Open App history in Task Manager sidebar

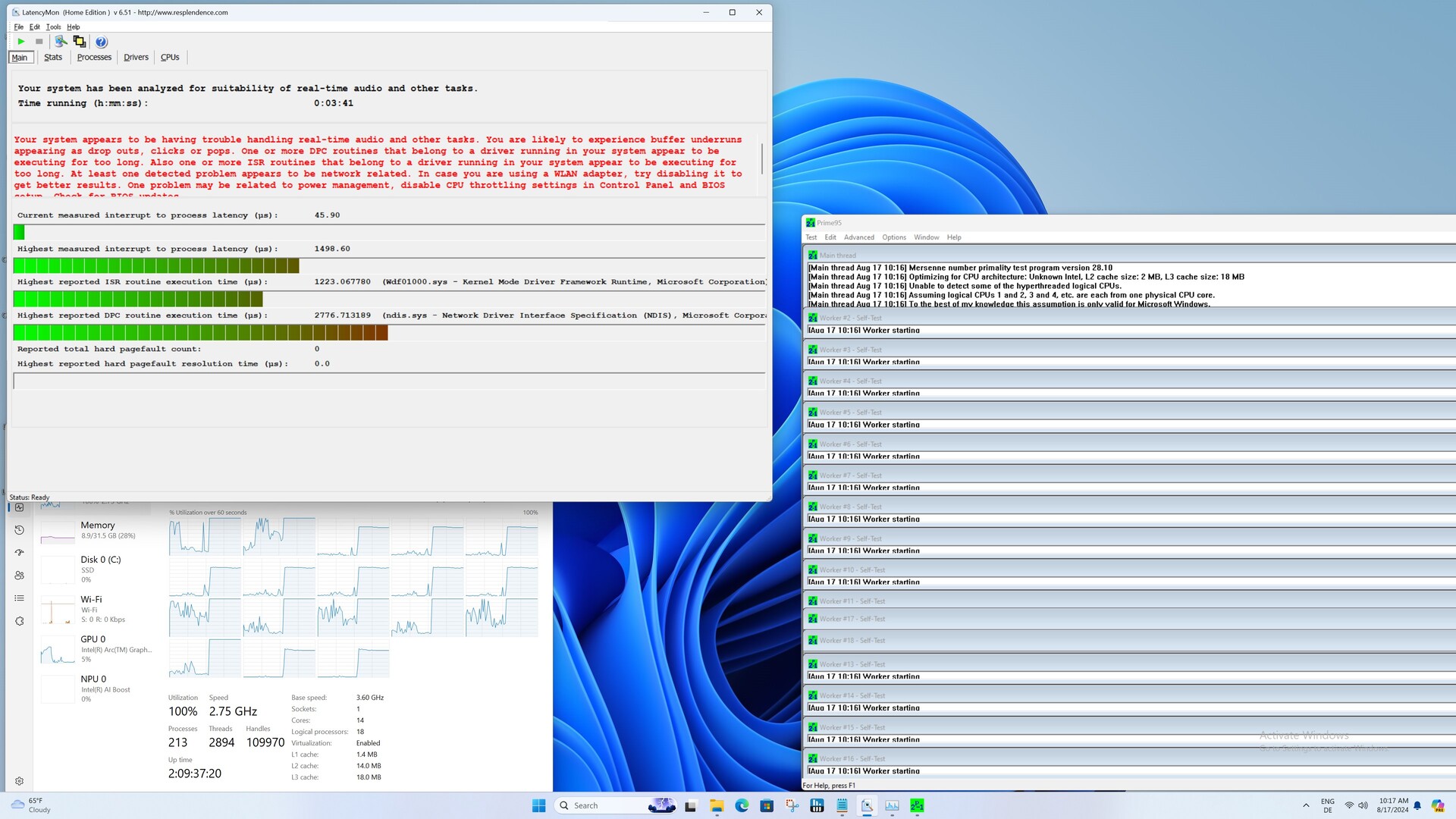point(20,530)
